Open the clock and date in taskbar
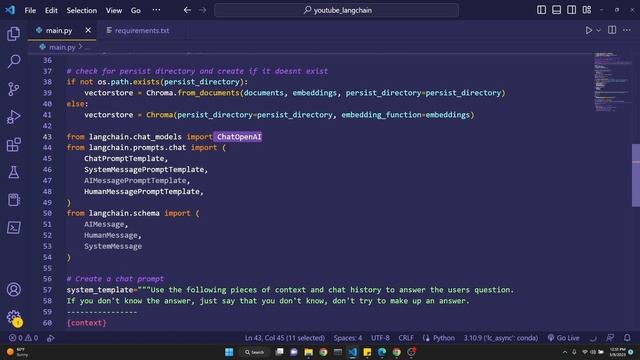This screenshot has height=360, width=640. (x=618, y=352)
